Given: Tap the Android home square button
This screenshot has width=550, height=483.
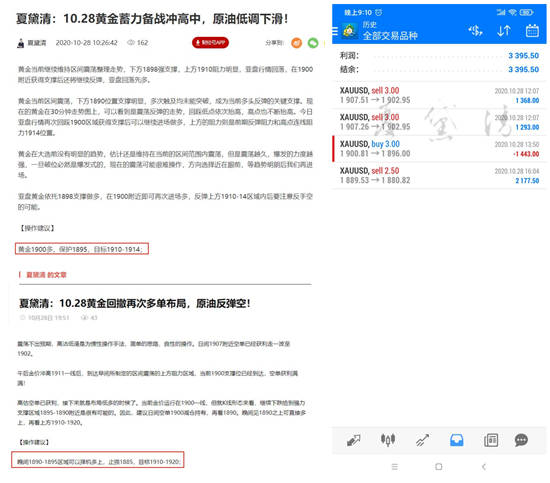Looking at the screenshot, I should click(438, 467).
